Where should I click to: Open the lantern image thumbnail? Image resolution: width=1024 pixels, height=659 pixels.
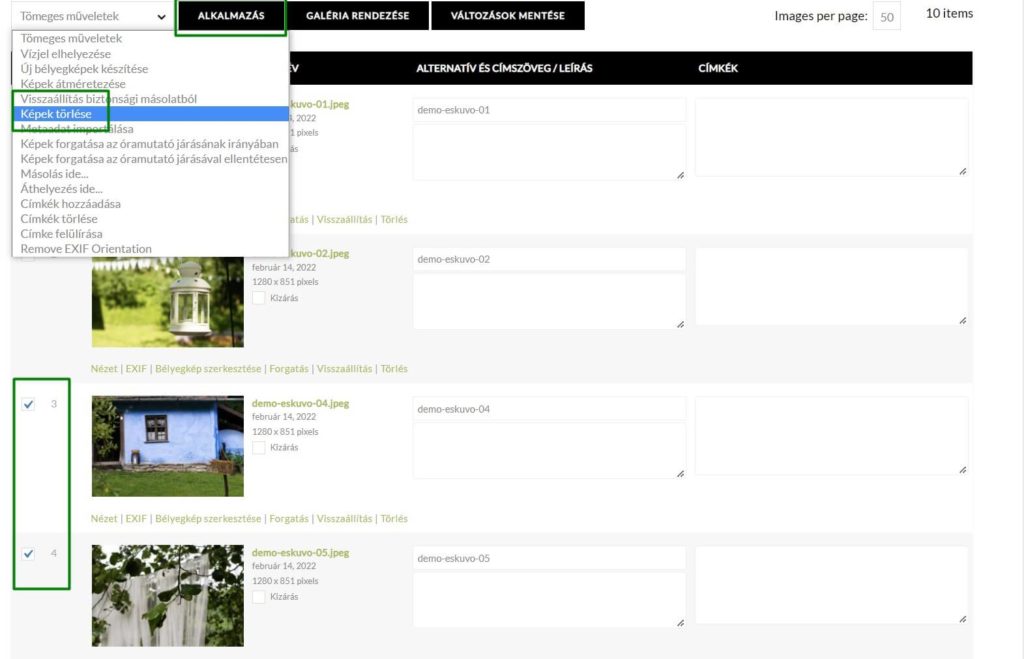[x=168, y=302]
